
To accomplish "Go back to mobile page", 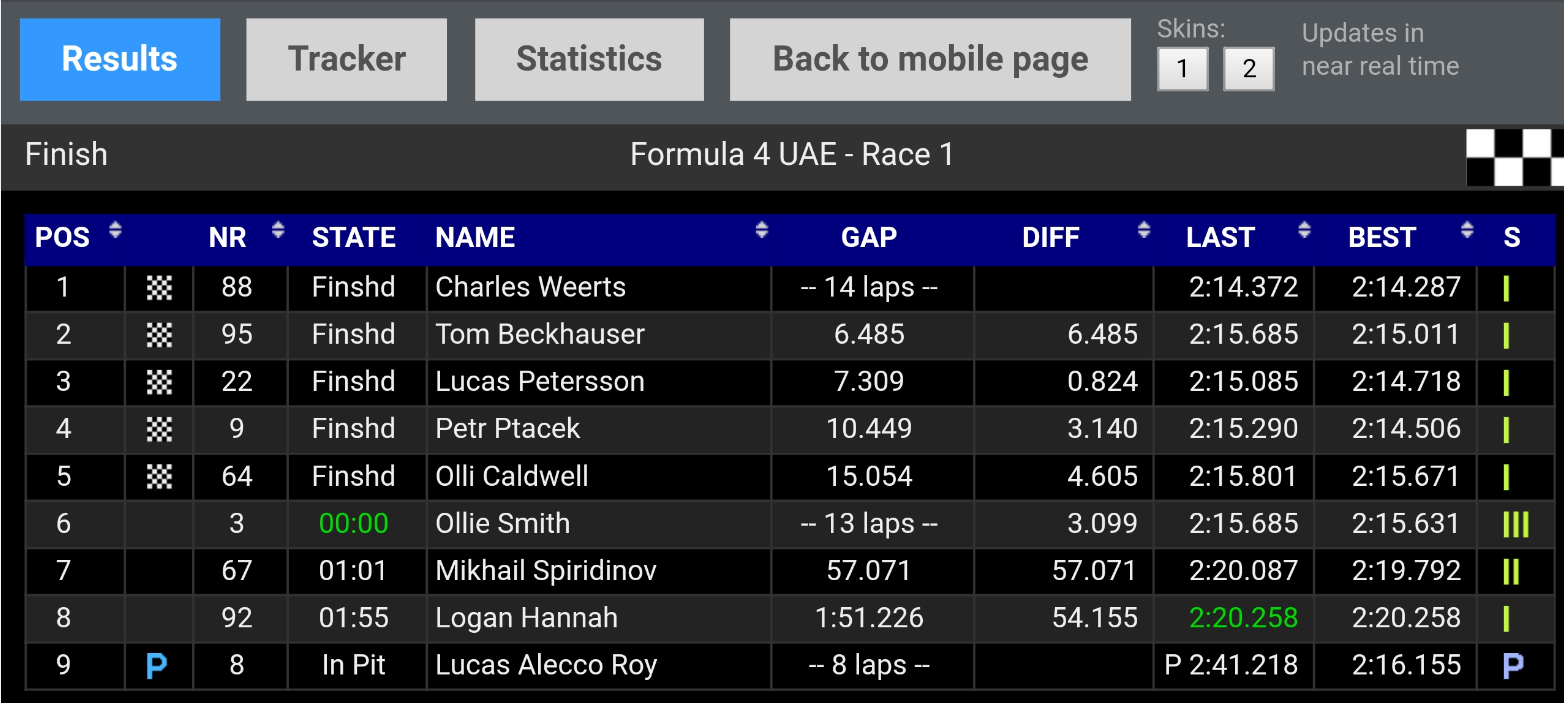I will pos(930,59).
